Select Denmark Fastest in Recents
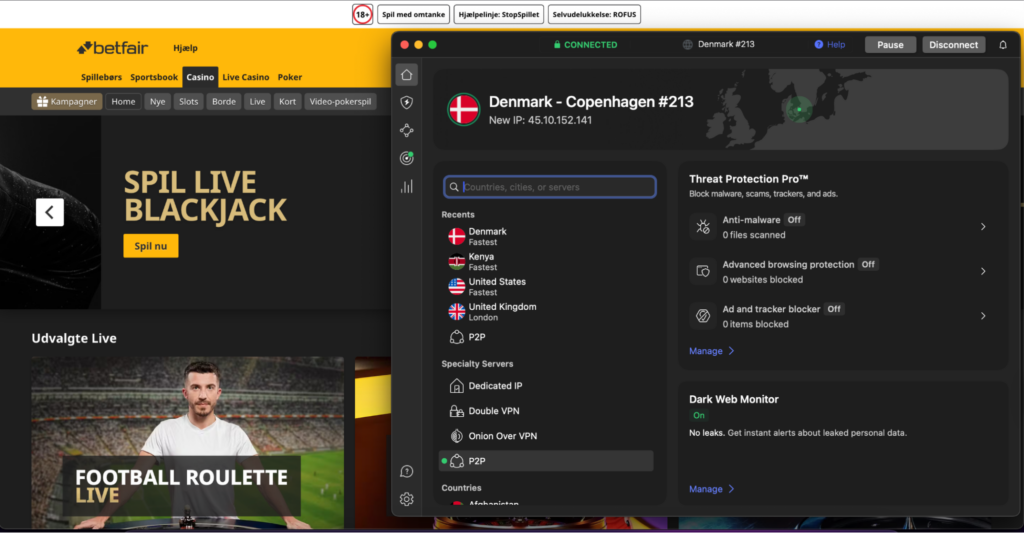Screen dimensions: 1024x533 546,236
